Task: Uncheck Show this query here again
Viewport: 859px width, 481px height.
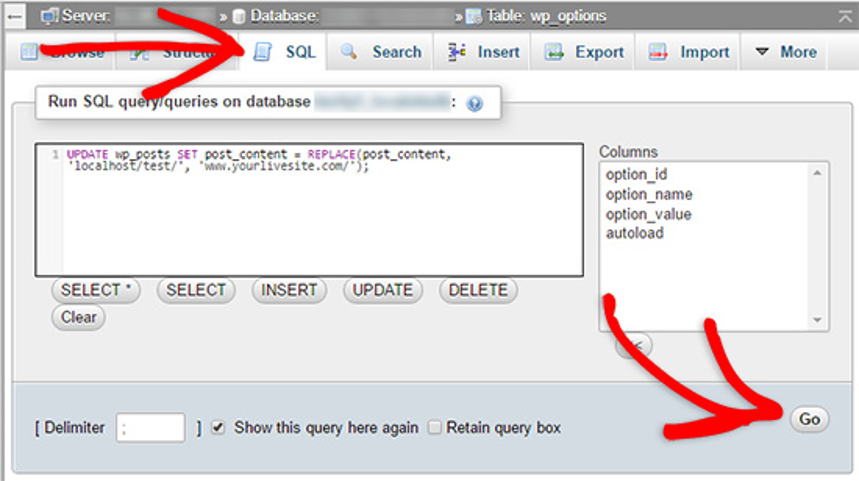Action: [218, 427]
